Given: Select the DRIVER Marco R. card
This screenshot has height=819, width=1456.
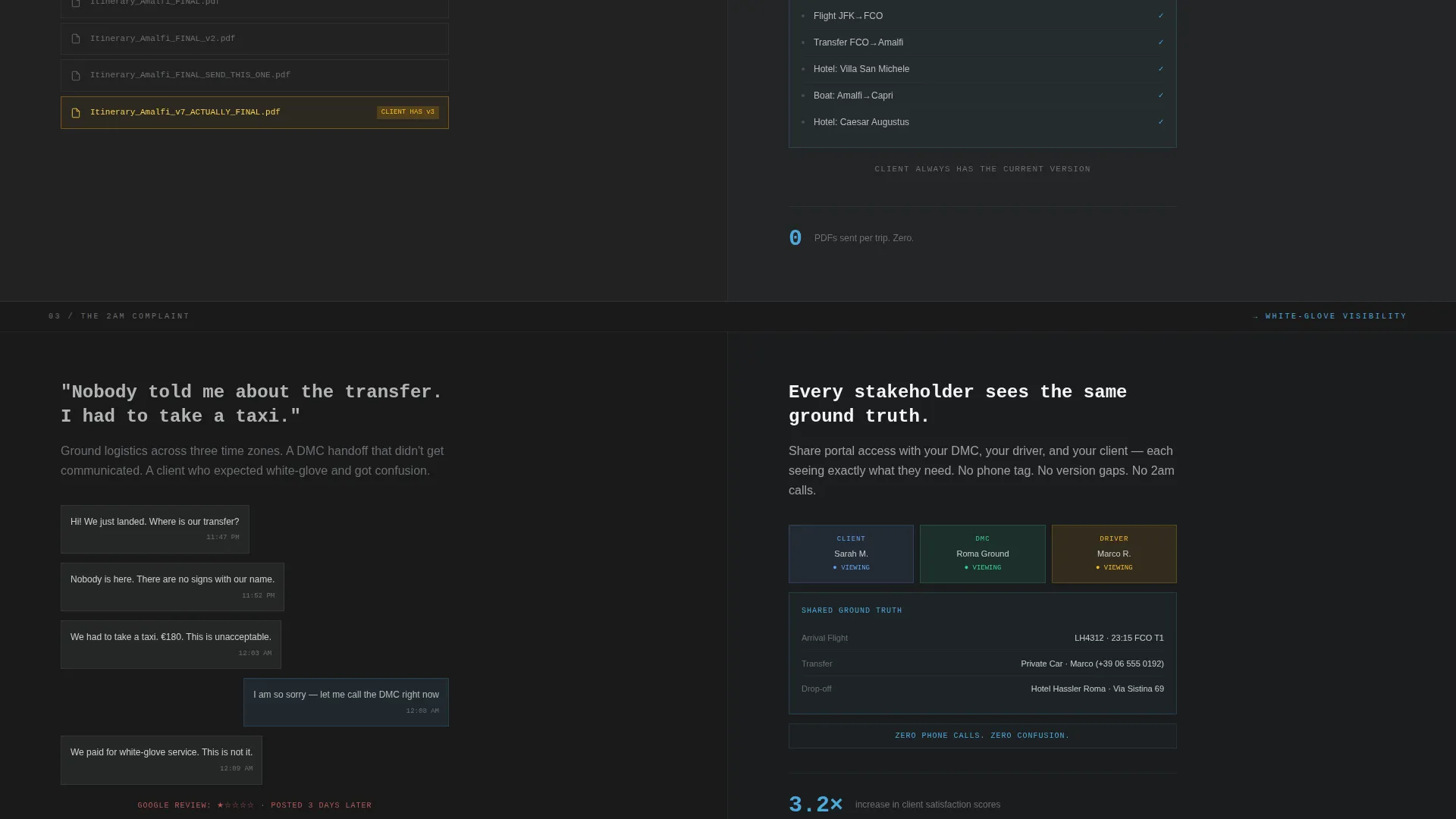Looking at the screenshot, I should click(x=1114, y=554).
